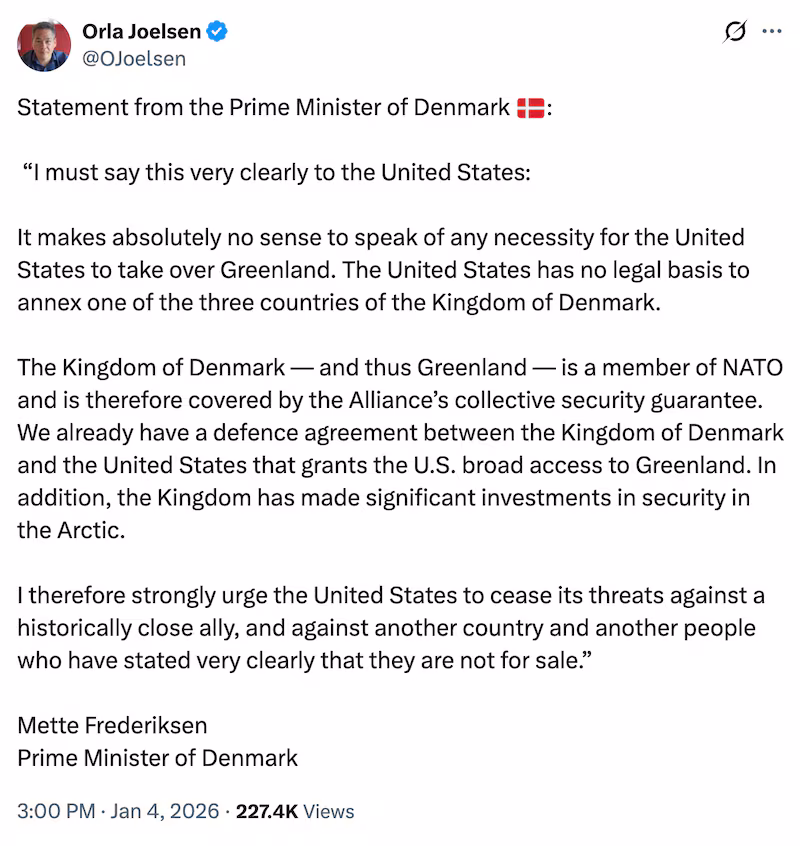
Task: Click the blue verified badge
Action: click(x=218, y=32)
